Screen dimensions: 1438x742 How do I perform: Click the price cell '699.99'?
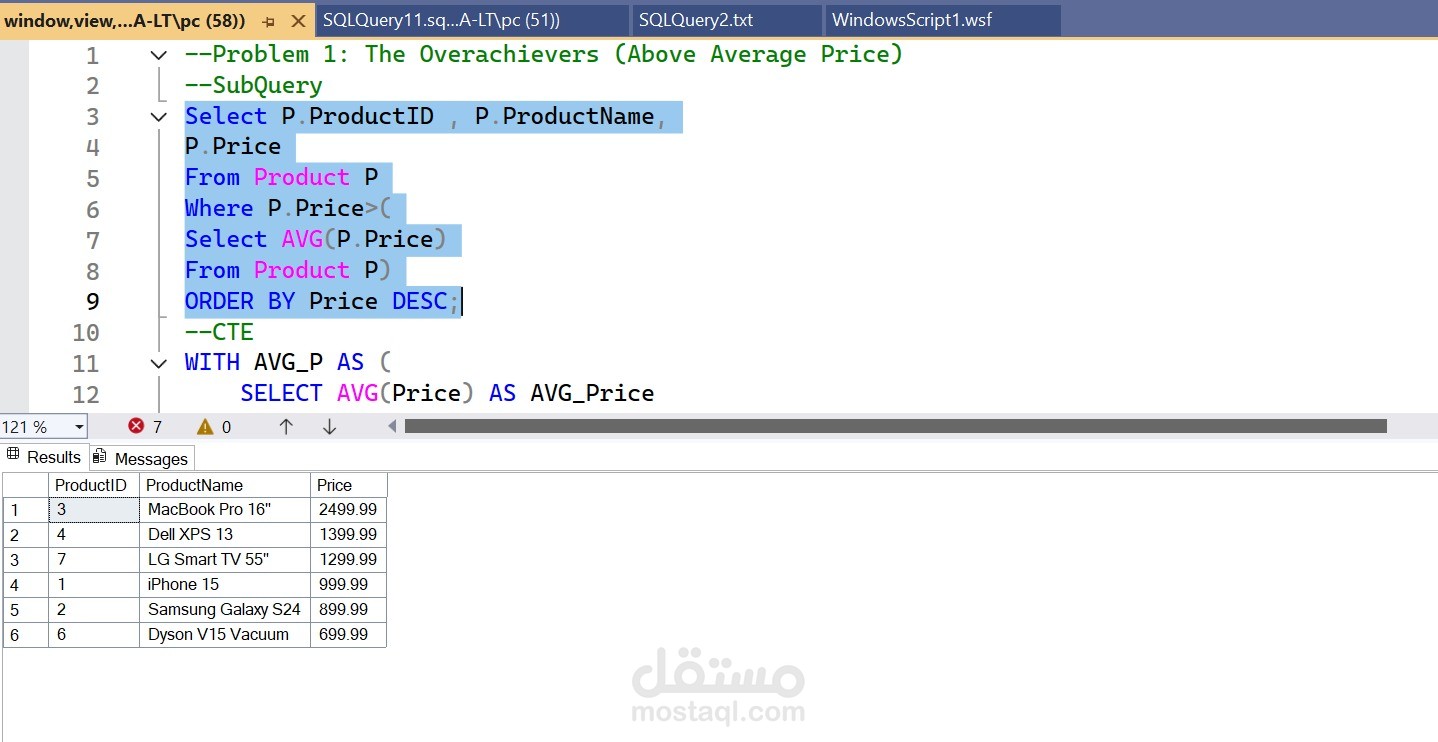pos(348,635)
